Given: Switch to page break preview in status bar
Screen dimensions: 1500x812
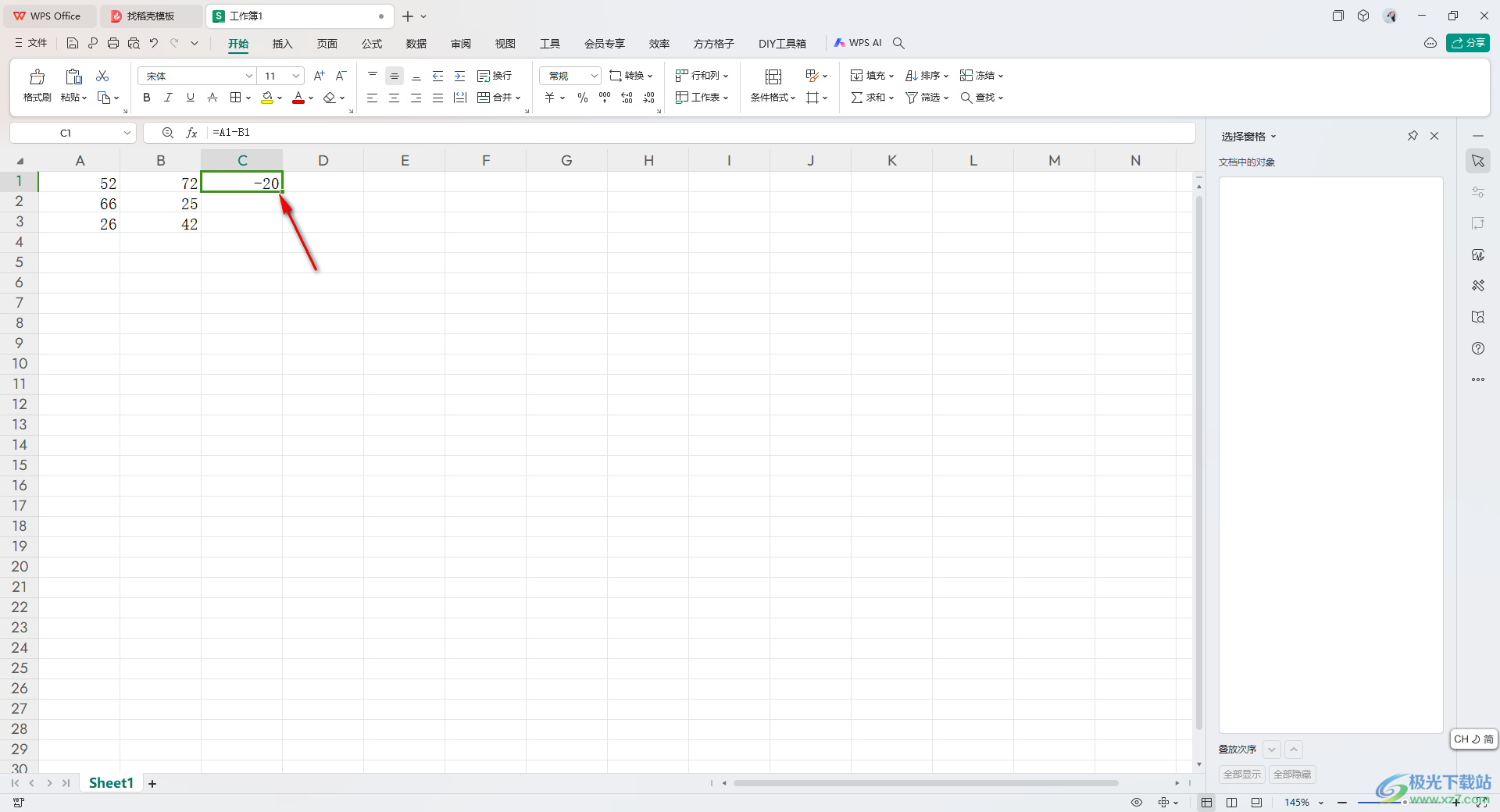Looking at the screenshot, I should 1232,803.
